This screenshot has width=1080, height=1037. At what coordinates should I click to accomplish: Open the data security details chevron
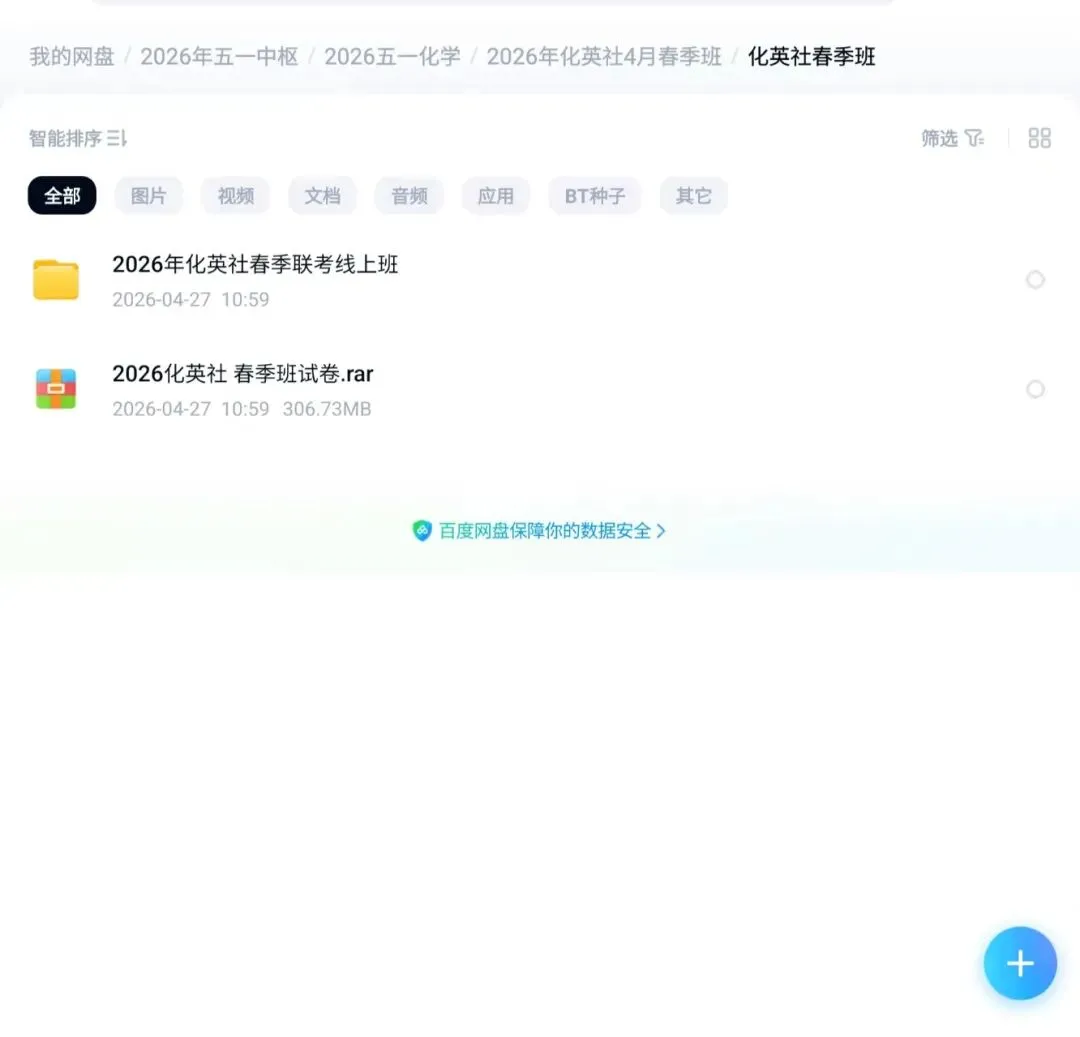(x=661, y=531)
